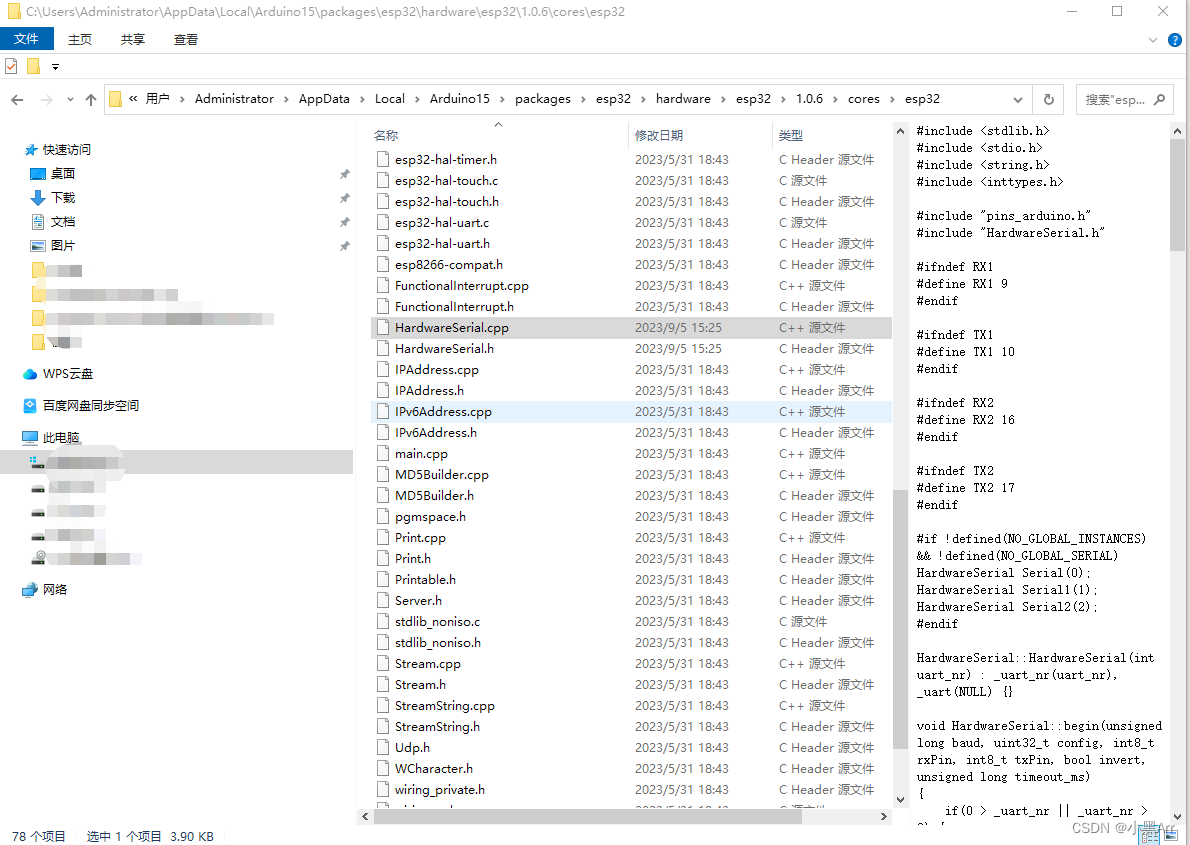
Task: Click the file icon of Udp.h
Action: (x=383, y=747)
